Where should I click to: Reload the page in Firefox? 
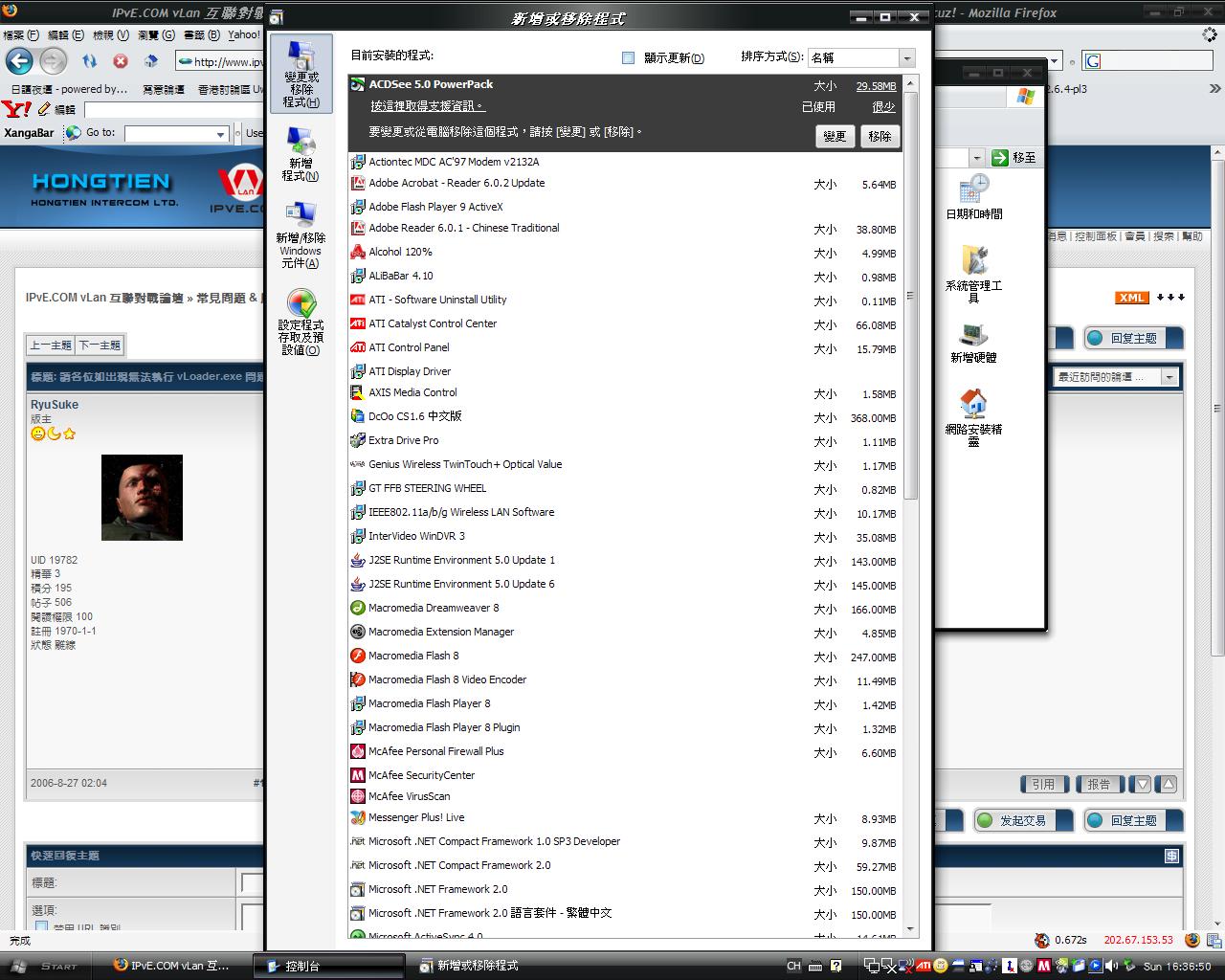tap(89, 61)
